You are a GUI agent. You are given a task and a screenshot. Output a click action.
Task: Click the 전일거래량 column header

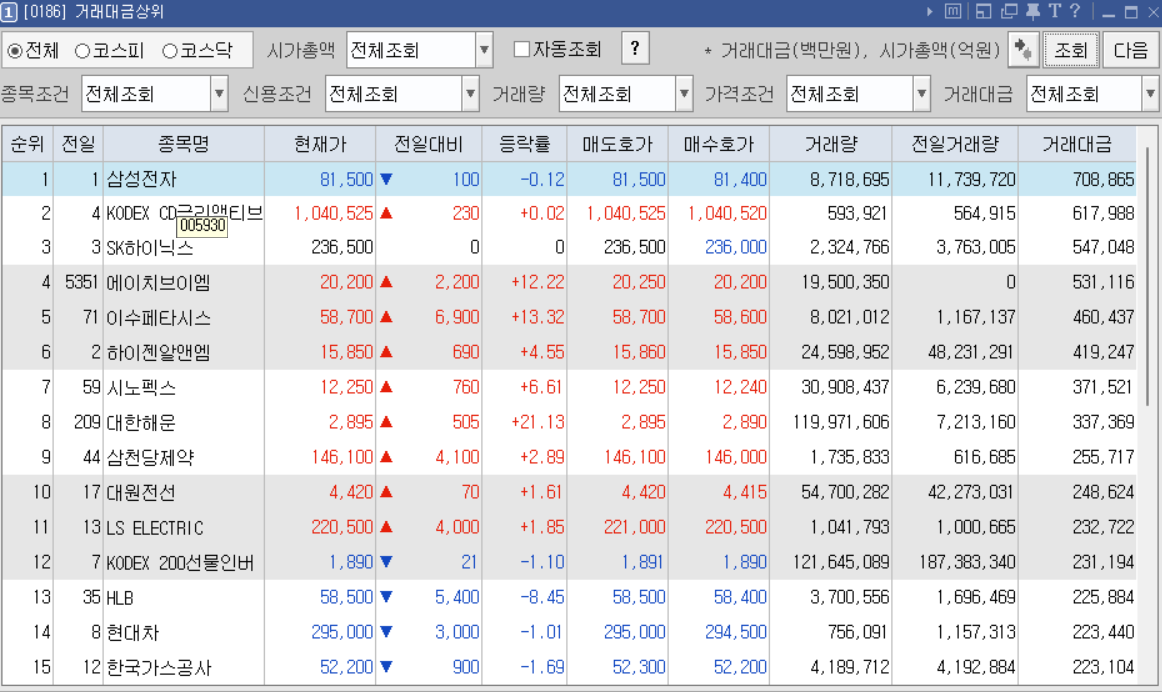tap(955, 144)
